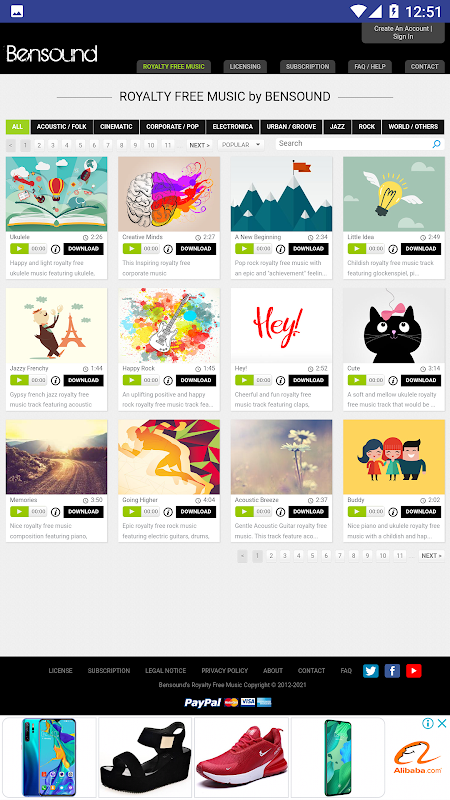
Task: Open Bensound's Twitter page icon
Action: coord(371,670)
